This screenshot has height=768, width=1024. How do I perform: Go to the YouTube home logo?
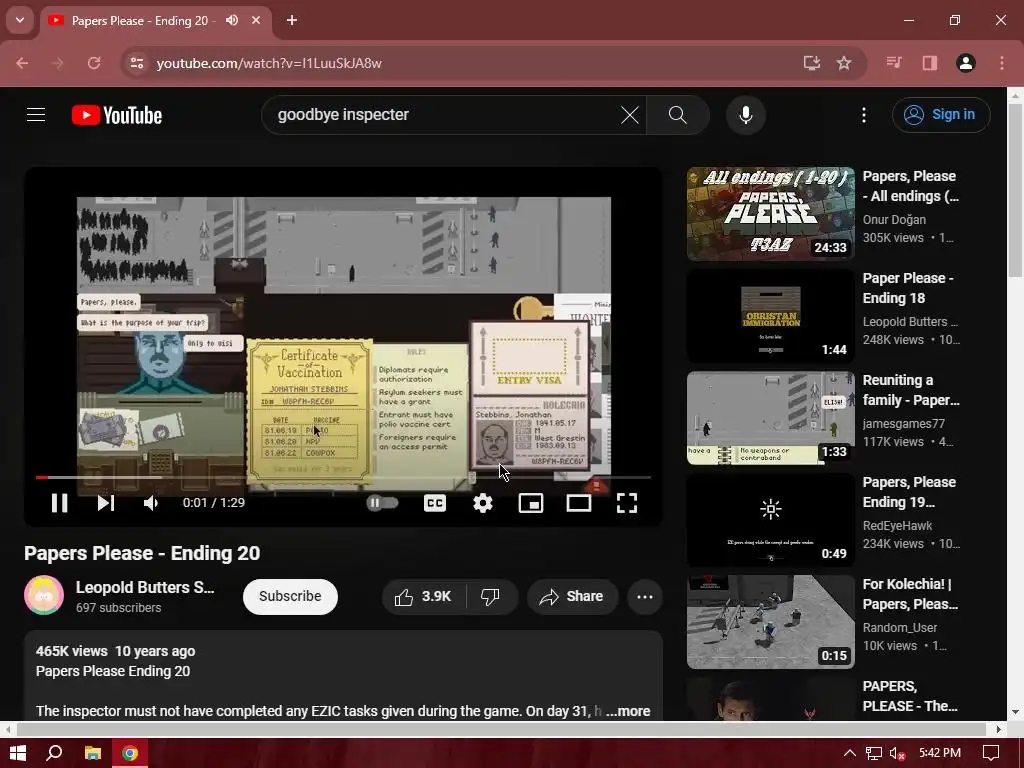(x=117, y=115)
